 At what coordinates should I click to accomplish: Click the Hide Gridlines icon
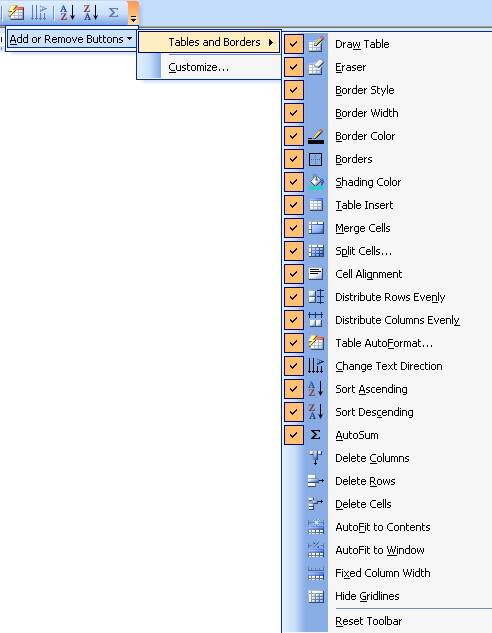point(316,596)
